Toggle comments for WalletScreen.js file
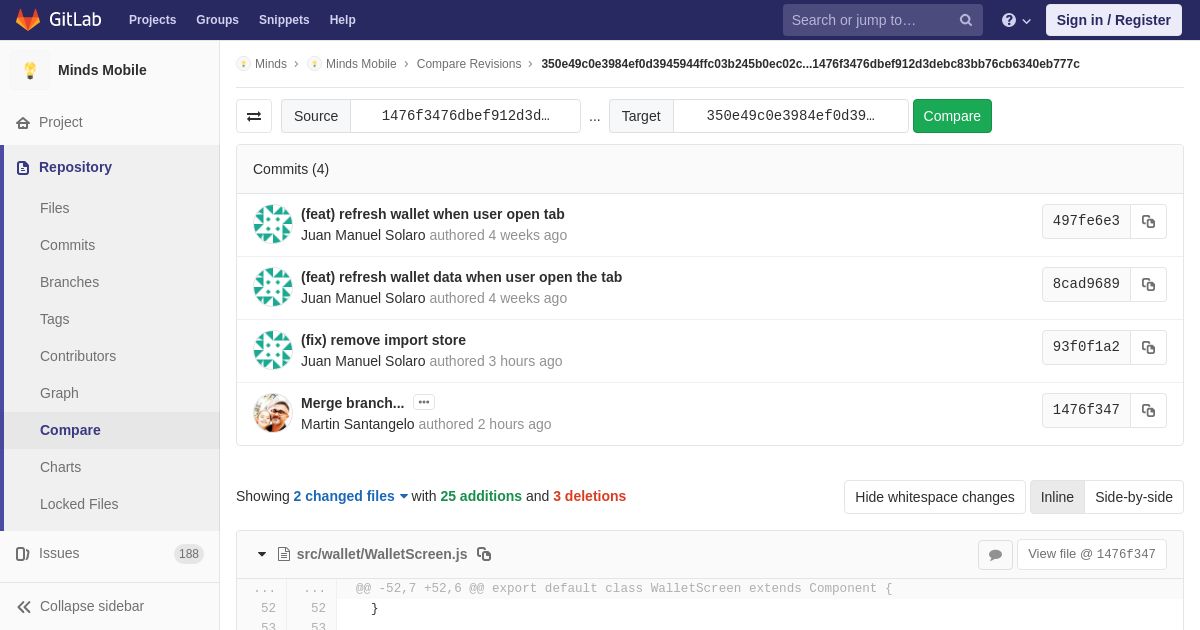The width and height of the screenshot is (1200, 630). click(995, 555)
